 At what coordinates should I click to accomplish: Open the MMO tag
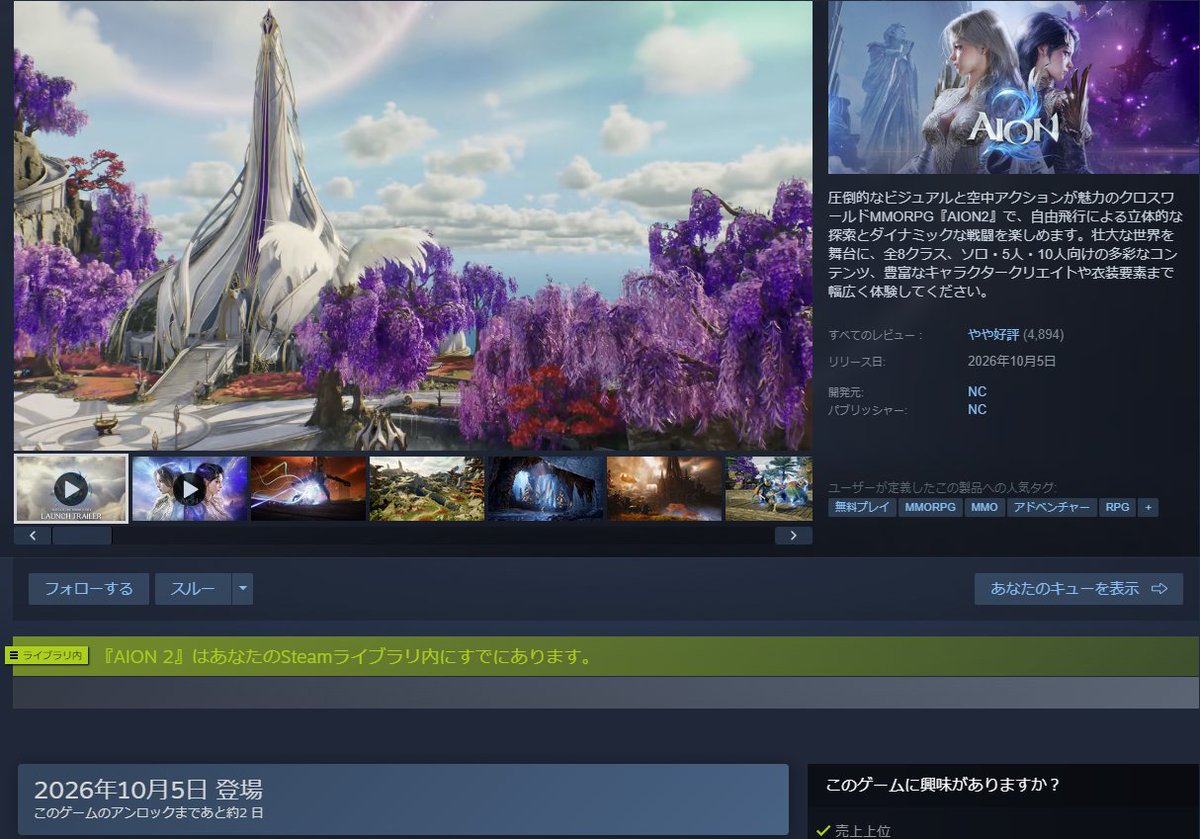click(x=985, y=508)
